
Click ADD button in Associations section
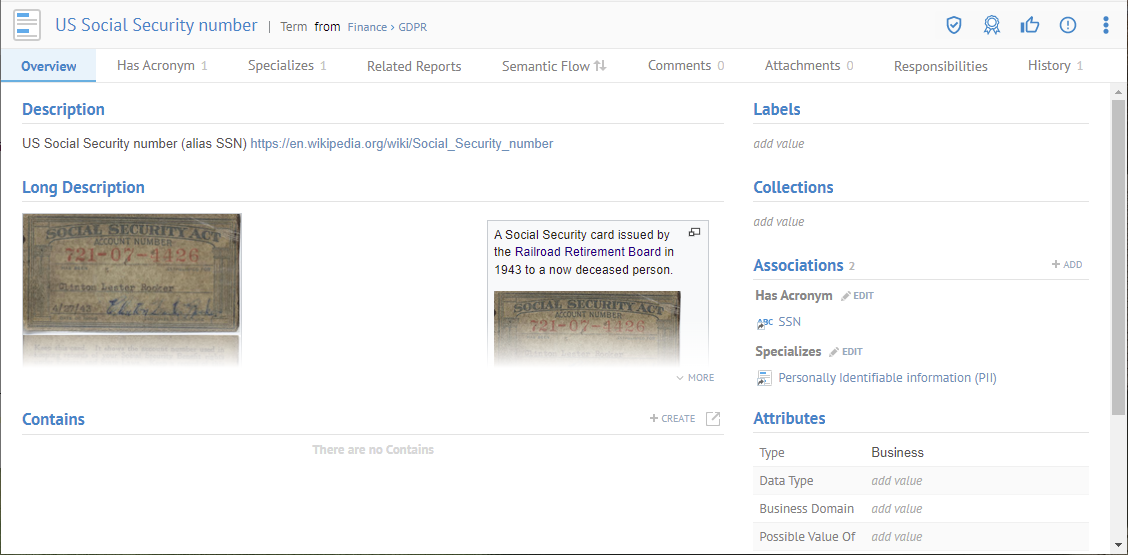[x=1067, y=265]
